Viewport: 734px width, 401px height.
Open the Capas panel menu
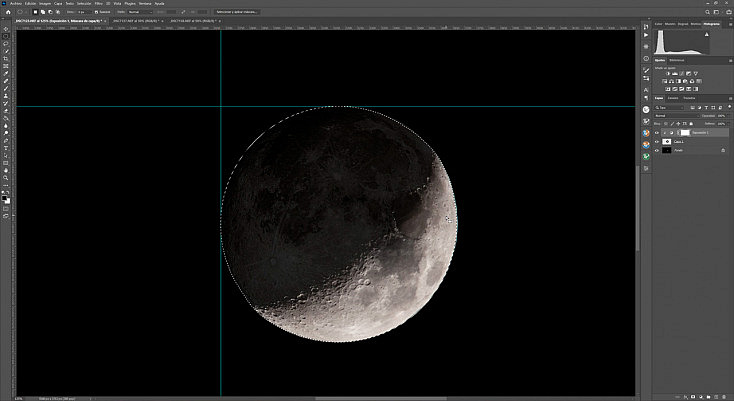730,98
